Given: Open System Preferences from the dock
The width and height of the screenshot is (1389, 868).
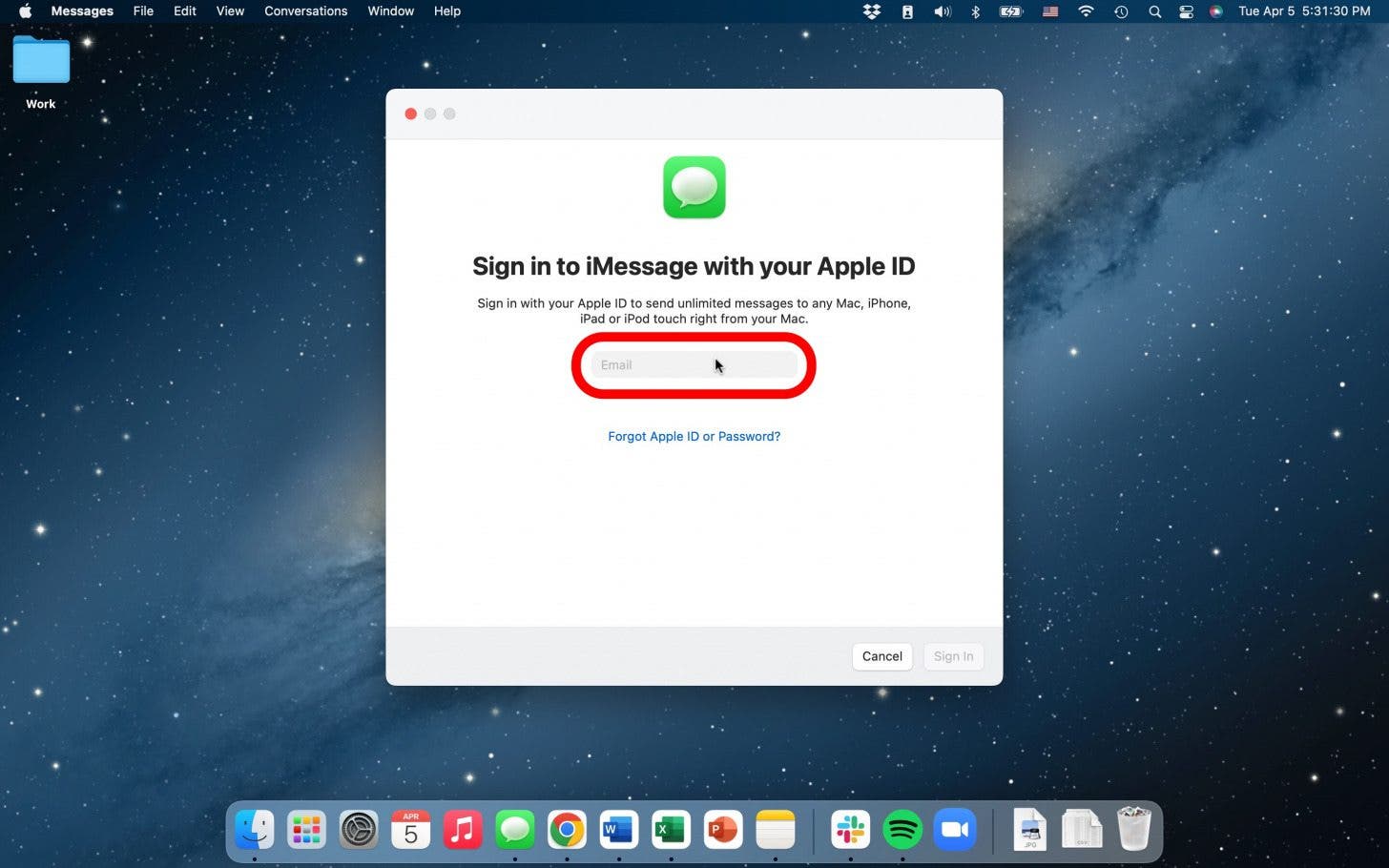Looking at the screenshot, I should click(359, 830).
